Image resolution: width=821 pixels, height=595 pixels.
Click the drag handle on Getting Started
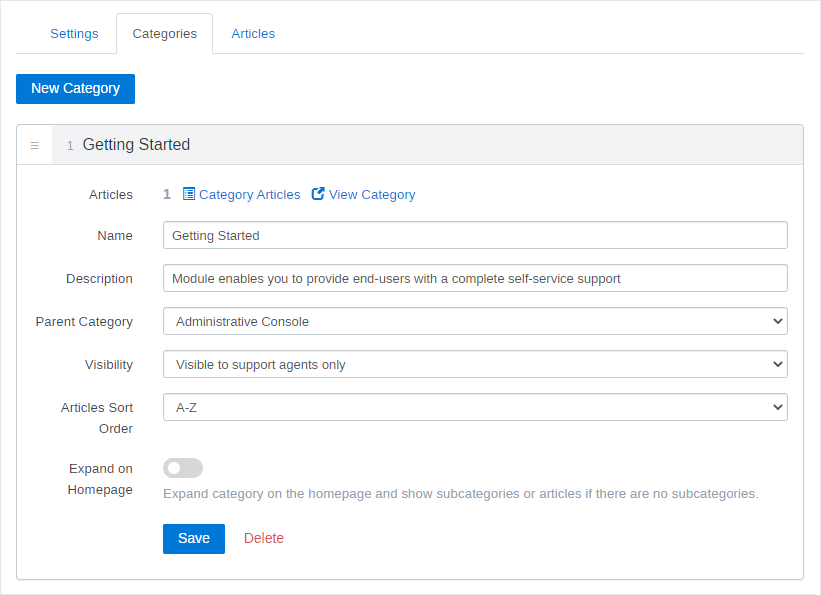point(34,144)
